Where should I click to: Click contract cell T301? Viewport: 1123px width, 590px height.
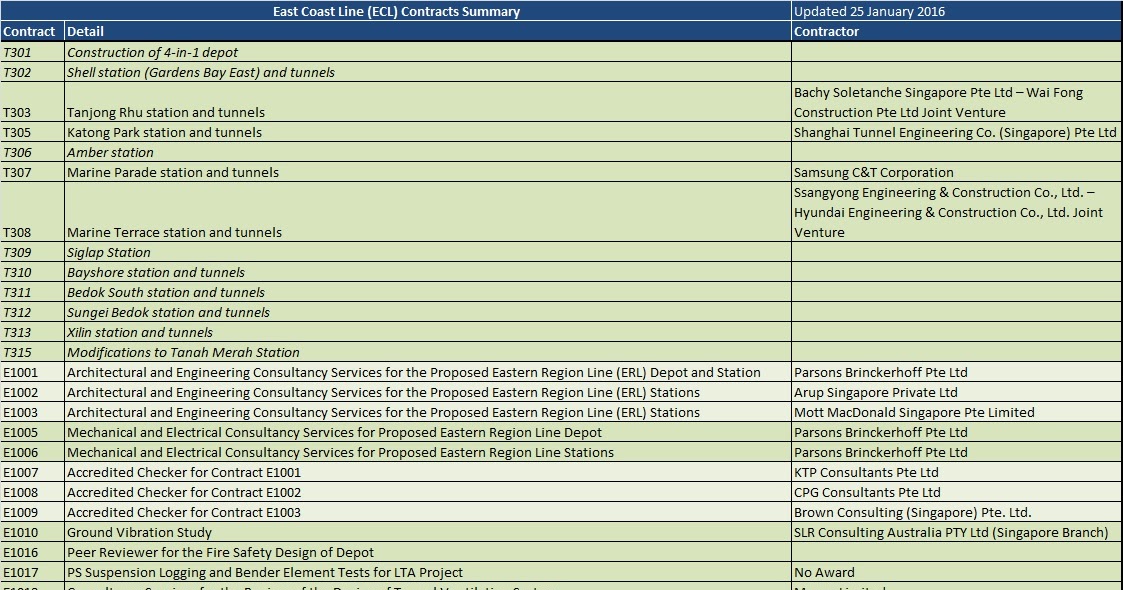pos(32,52)
